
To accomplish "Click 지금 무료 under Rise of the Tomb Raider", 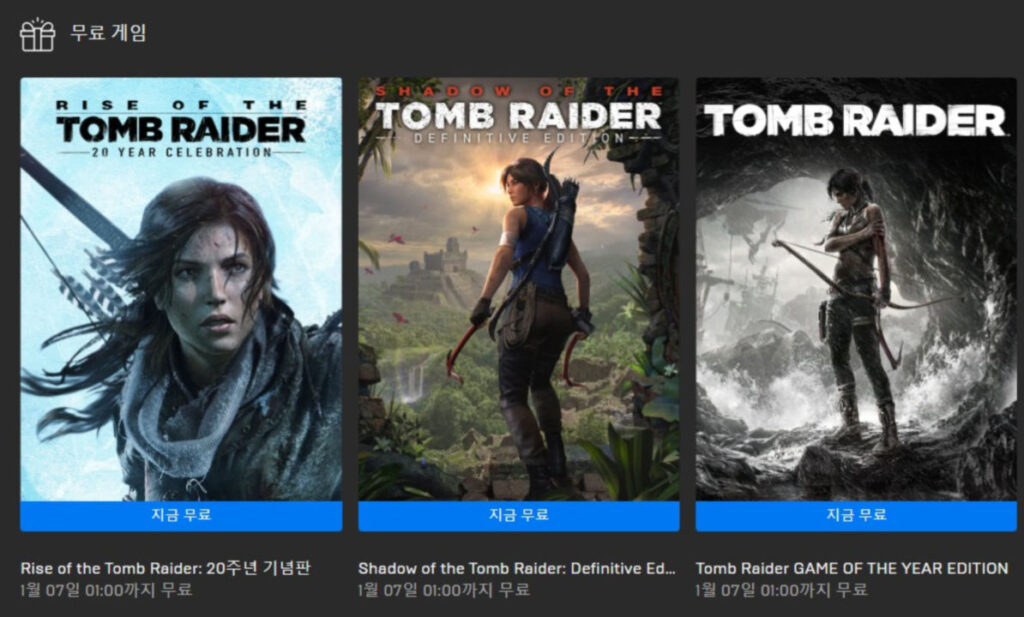I will 181,516.
